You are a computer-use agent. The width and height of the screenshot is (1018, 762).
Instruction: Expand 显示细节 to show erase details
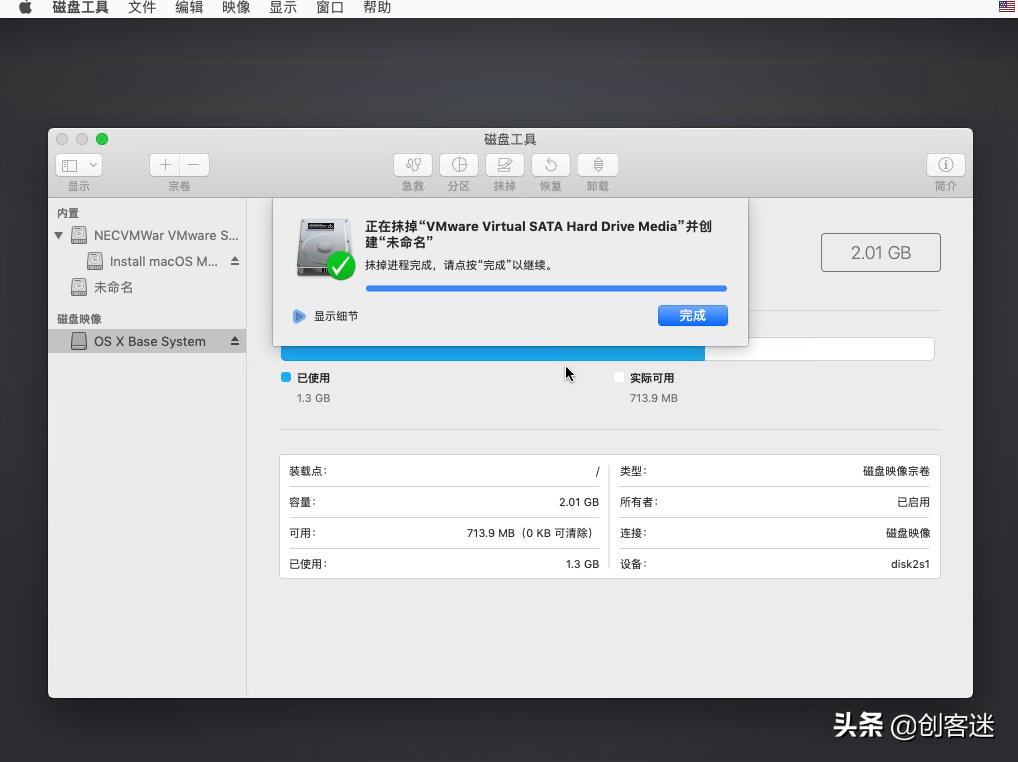click(x=299, y=315)
